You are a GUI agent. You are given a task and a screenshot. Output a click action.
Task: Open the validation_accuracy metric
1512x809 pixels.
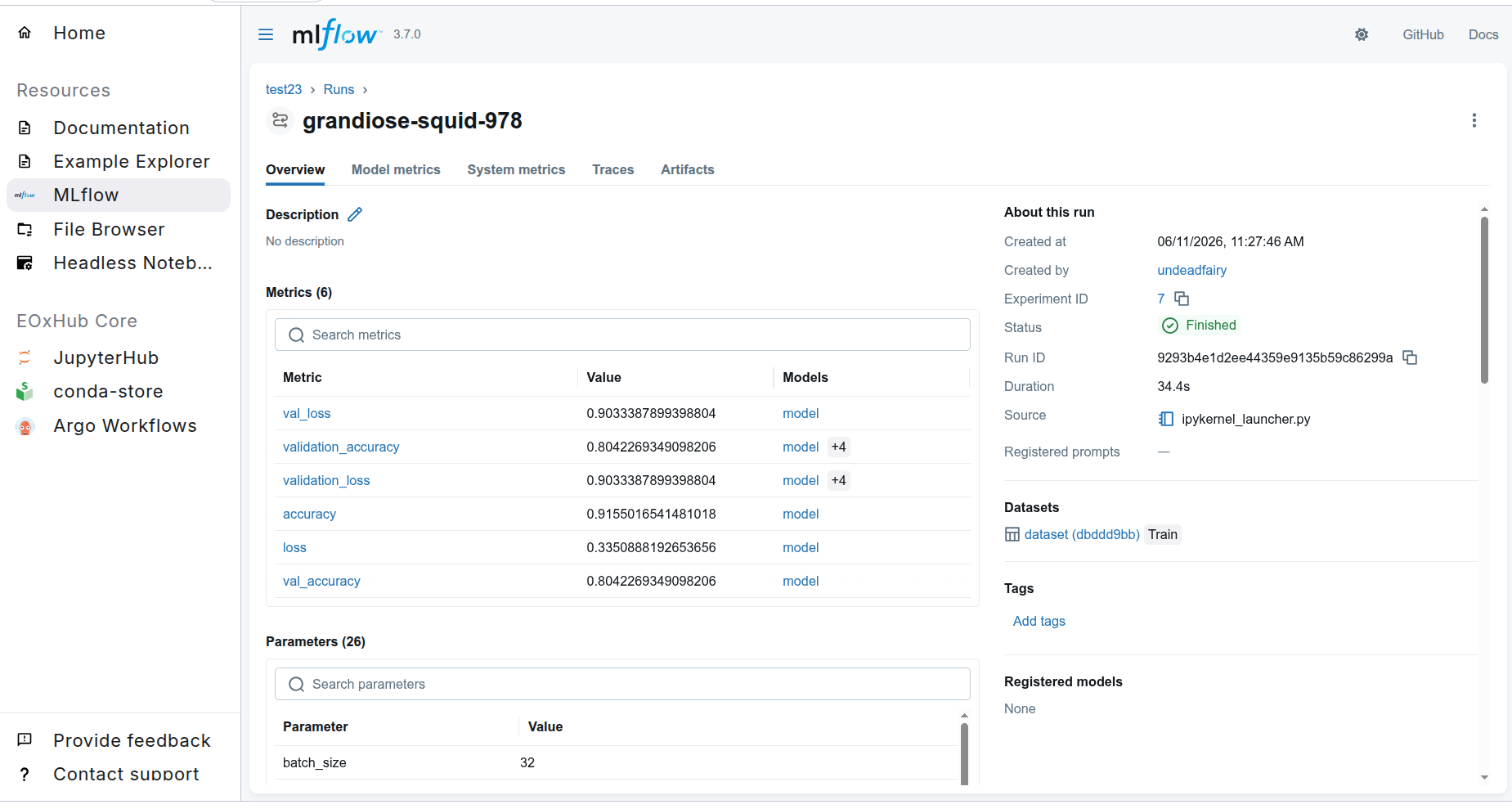click(x=341, y=447)
